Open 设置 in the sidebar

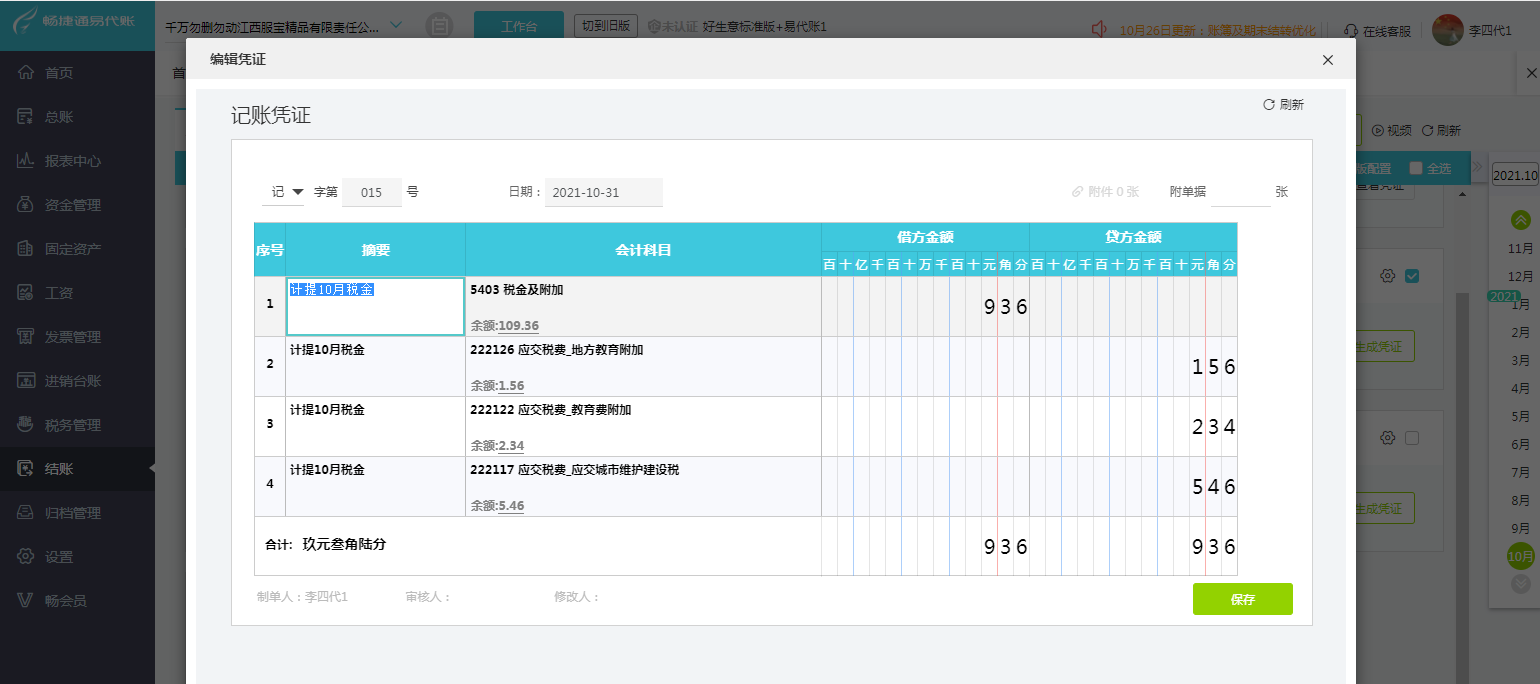point(77,557)
